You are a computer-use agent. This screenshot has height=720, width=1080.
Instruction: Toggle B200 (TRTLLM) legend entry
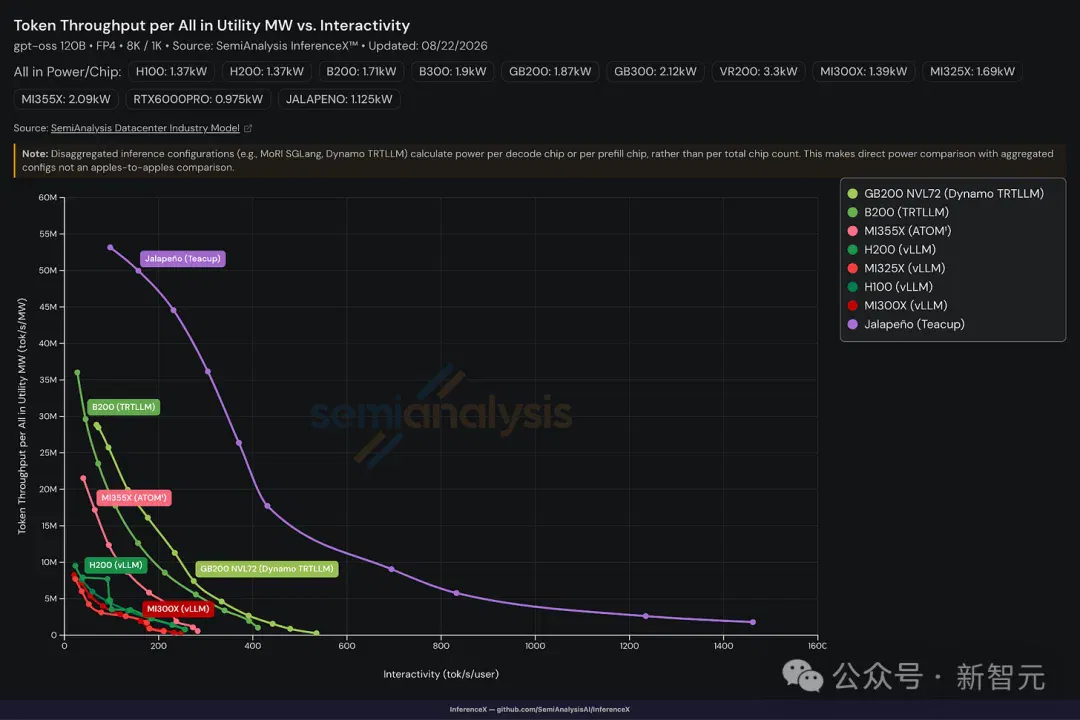[x=898, y=212]
